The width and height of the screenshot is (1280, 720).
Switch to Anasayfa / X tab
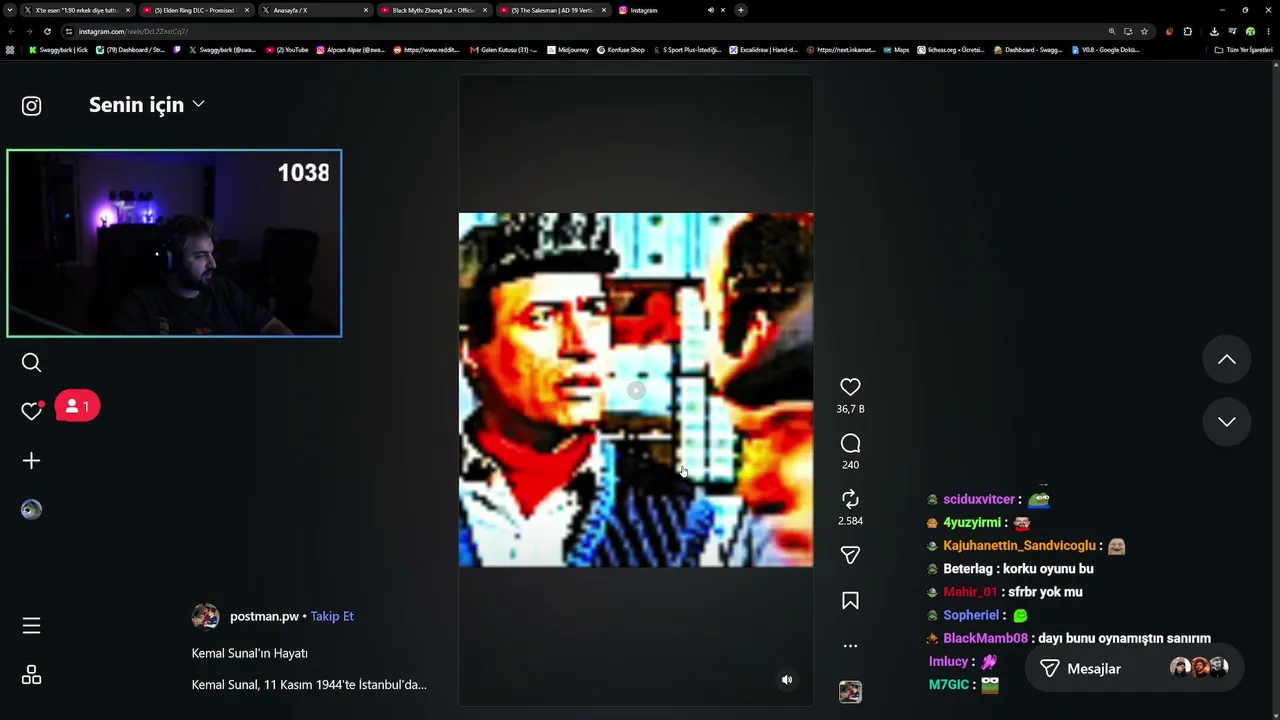[315, 10]
